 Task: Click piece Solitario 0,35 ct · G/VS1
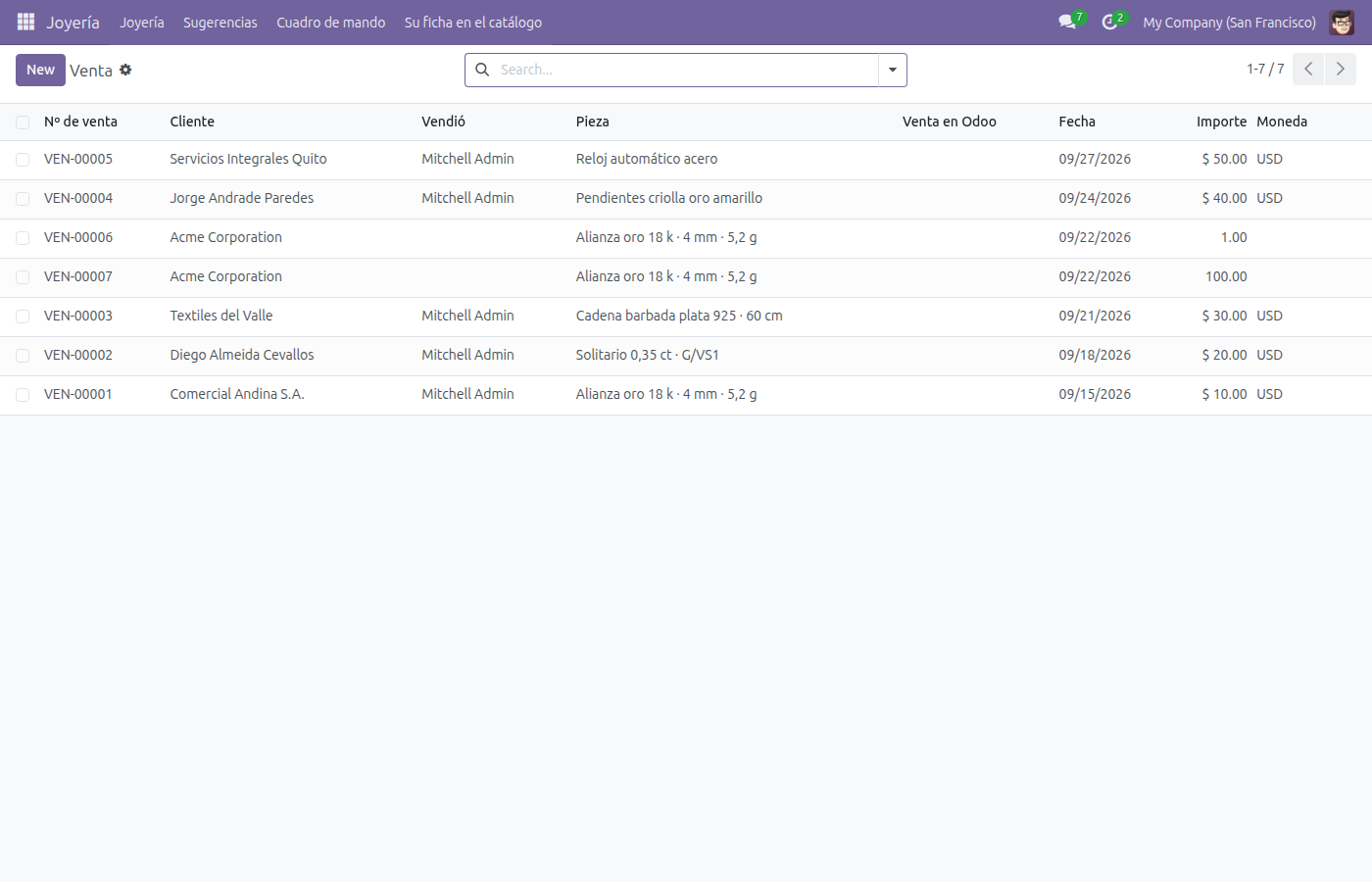click(x=648, y=355)
